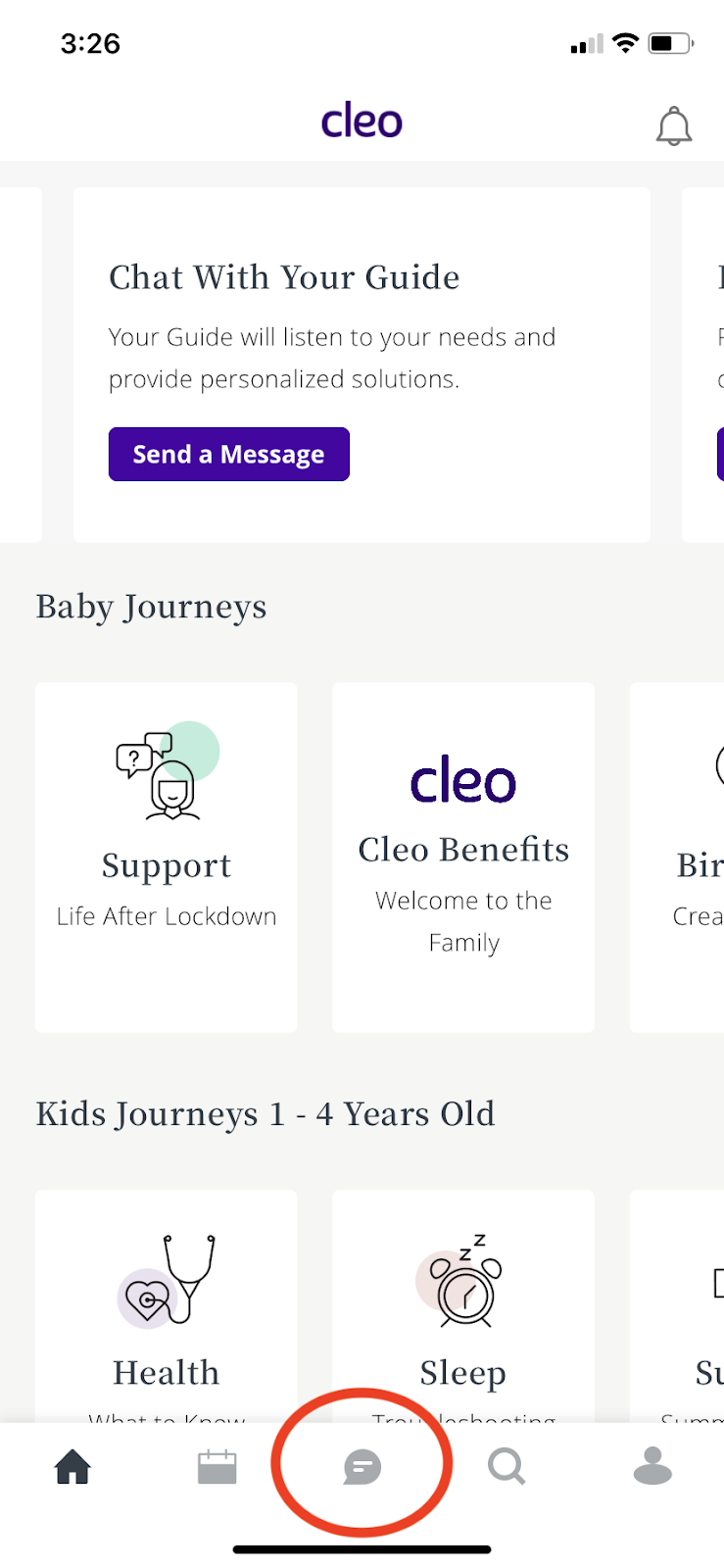The image size is (724, 1568).
Task: Open the calendar tab icon
Action: [217, 1467]
